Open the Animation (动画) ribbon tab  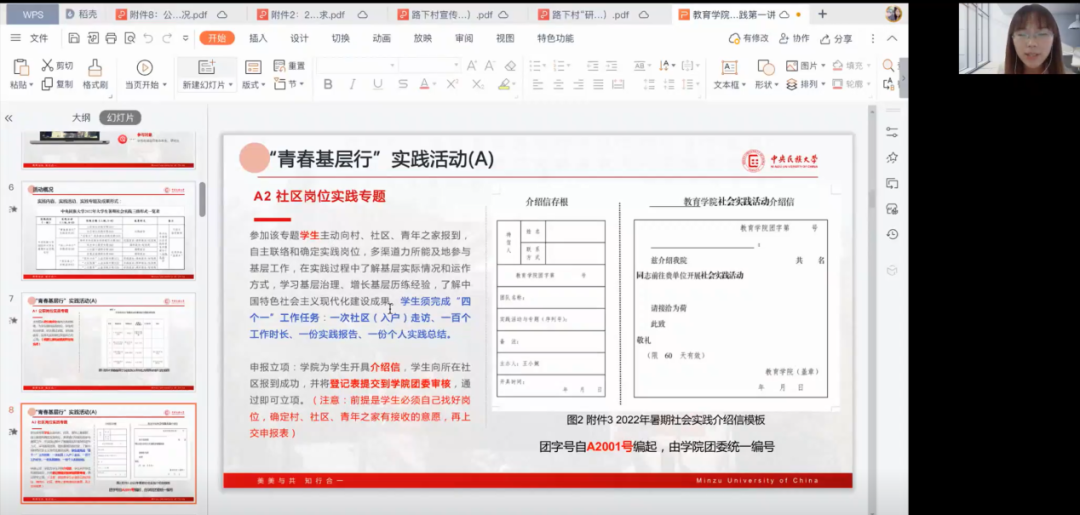[x=381, y=38]
